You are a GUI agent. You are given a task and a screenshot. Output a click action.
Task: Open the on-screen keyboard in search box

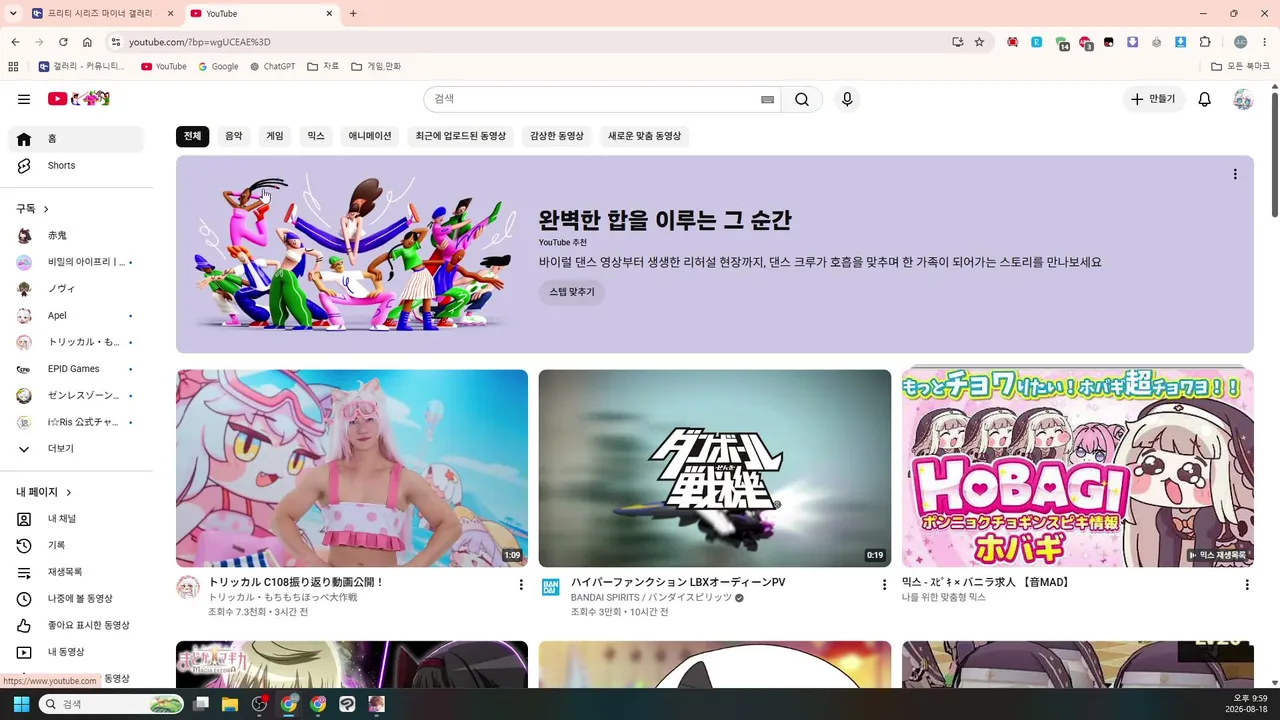tap(767, 99)
